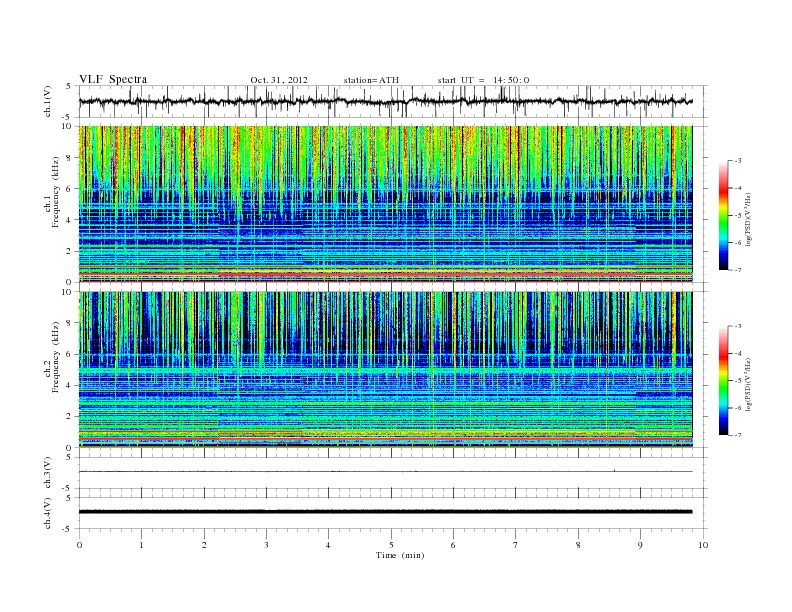Click the "3" tick on the Time axis
The image size is (792, 612).
(266, 545)
